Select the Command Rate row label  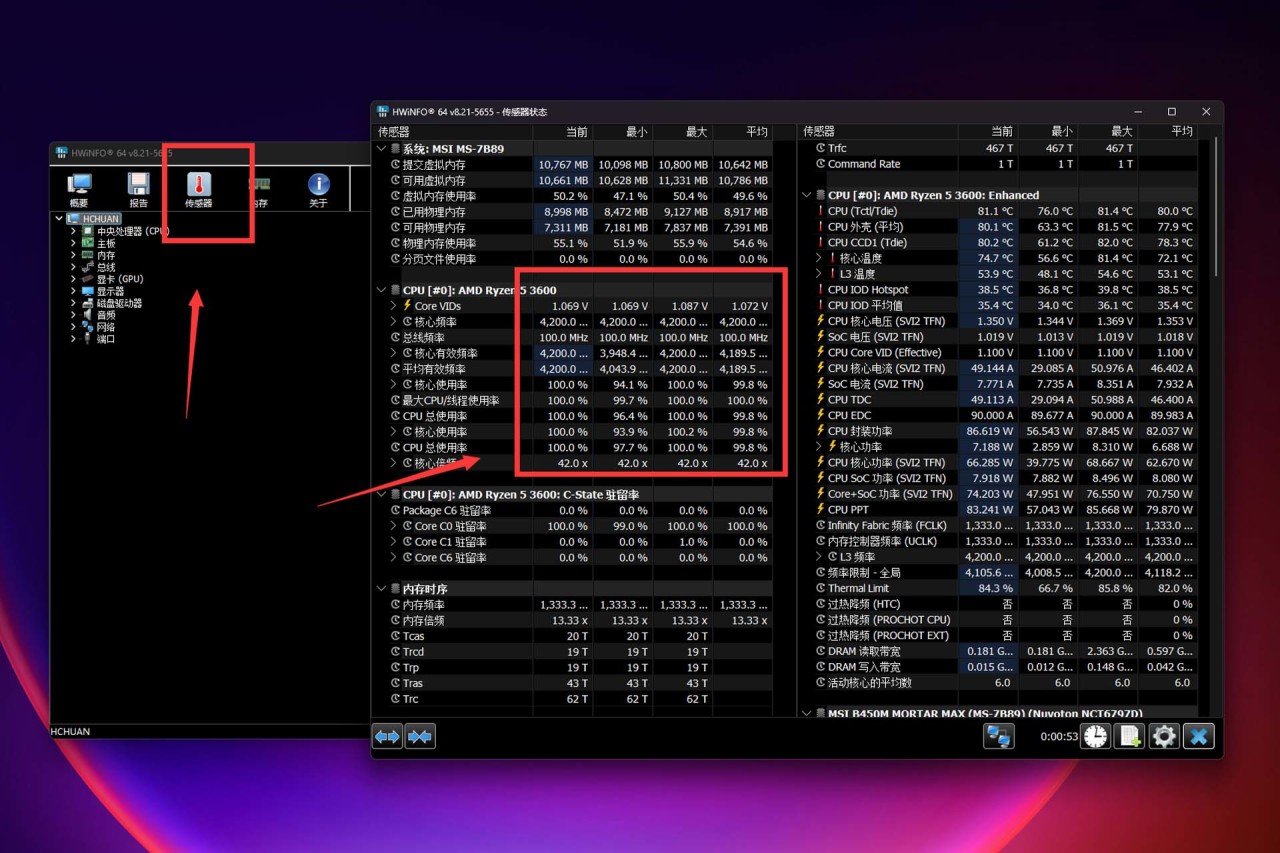864,164
